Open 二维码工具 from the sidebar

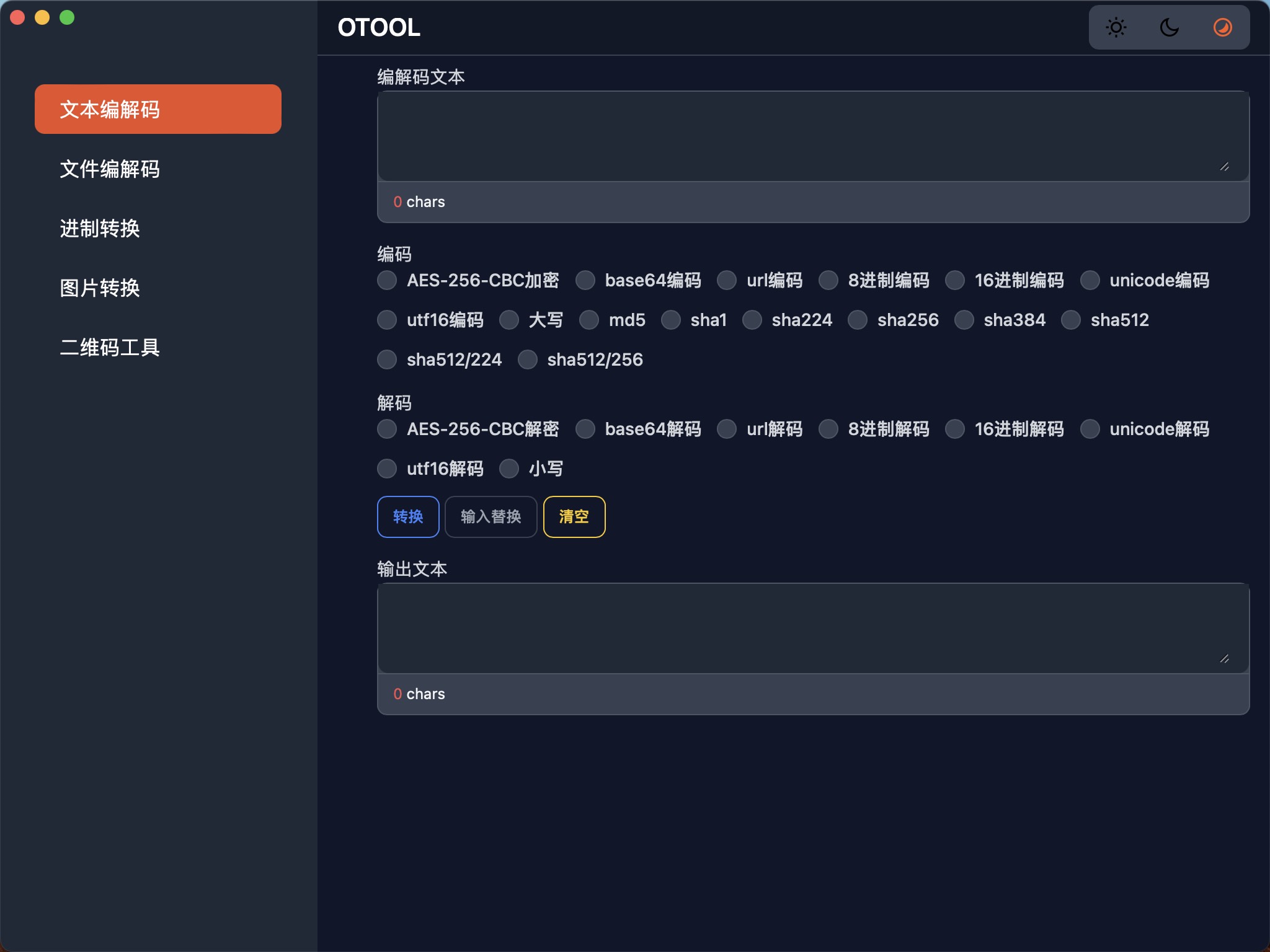(x=110, y=348)
